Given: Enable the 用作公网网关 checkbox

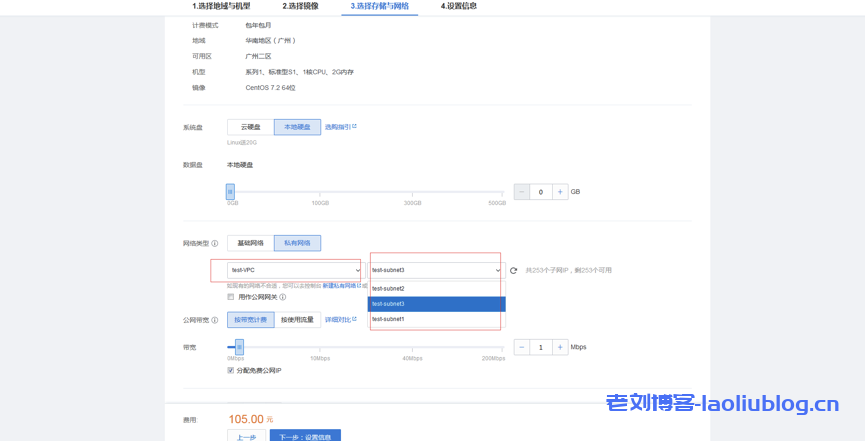Looking at the screenshot, I should coord(231,297).
